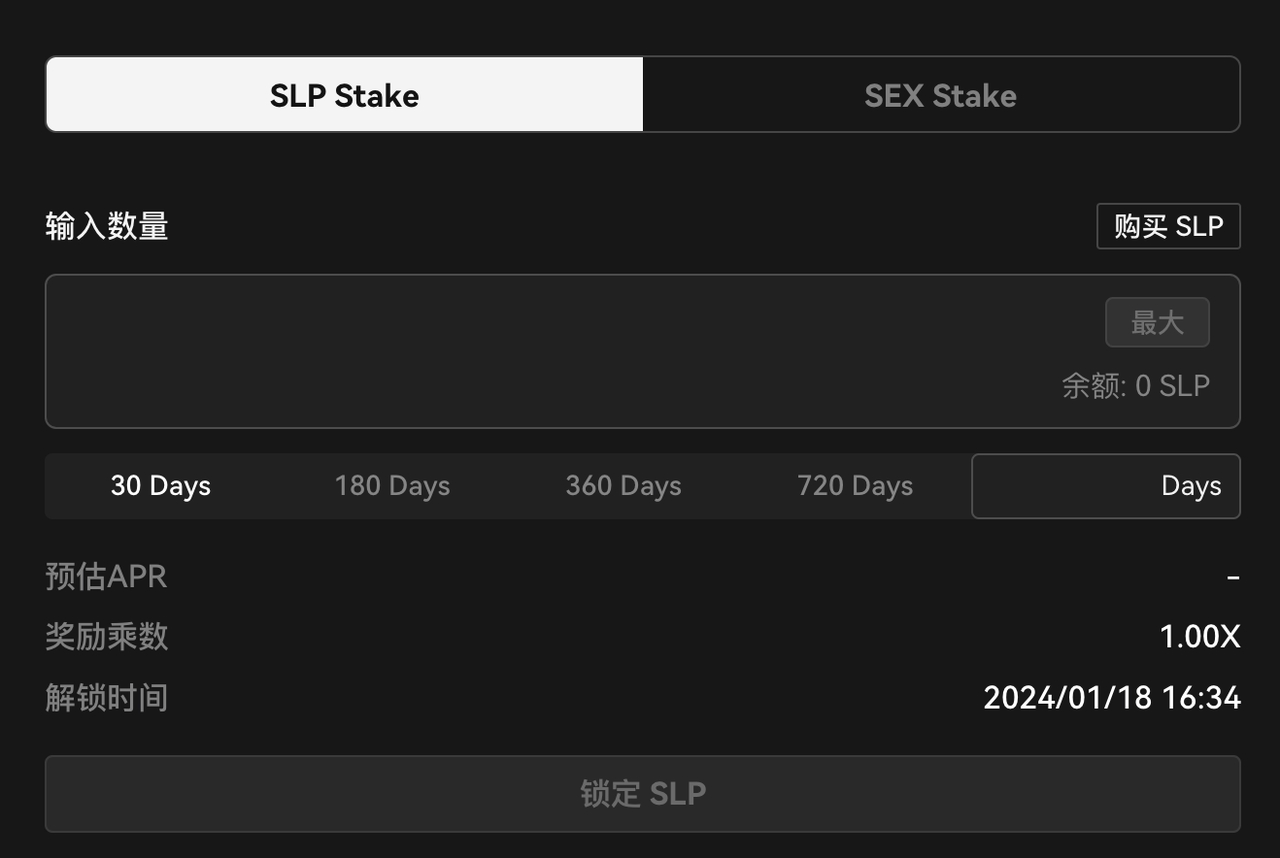Click the 购买 SLP button
The width and height of the screenshot is (1280, 858).
[1168, 226]
